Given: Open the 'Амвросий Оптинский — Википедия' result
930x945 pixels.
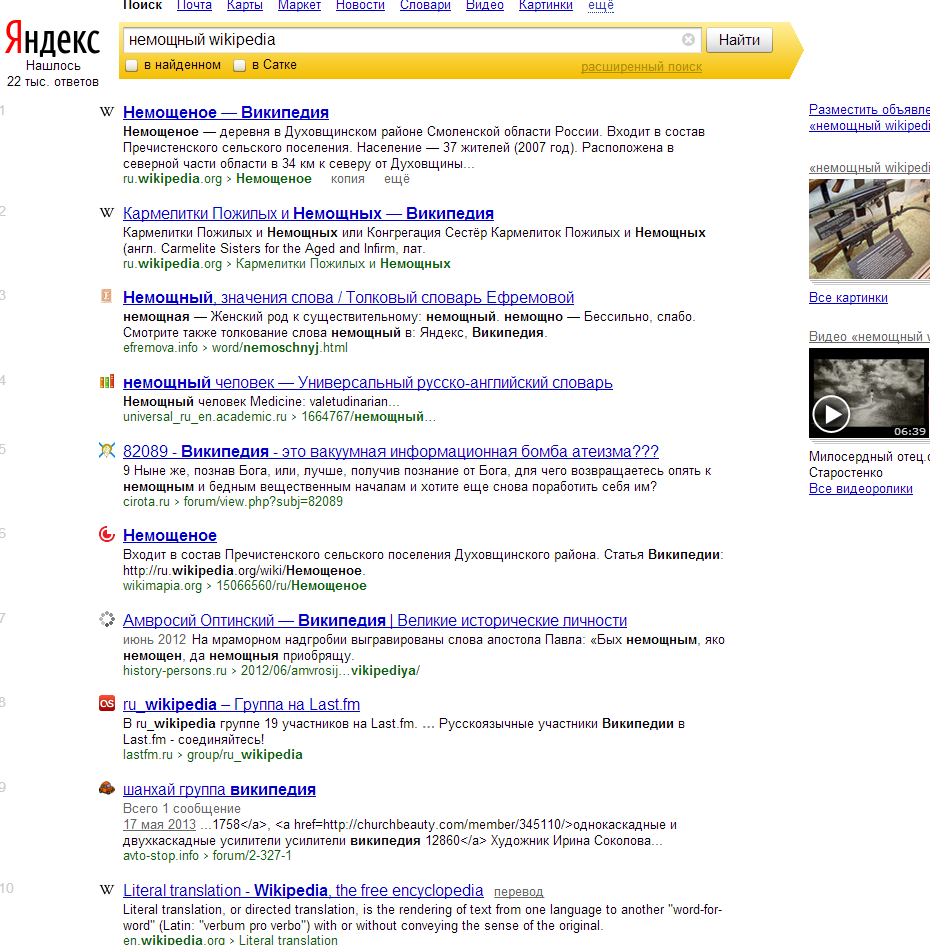Looking at the screenshot, I should [x=374, y=620].
